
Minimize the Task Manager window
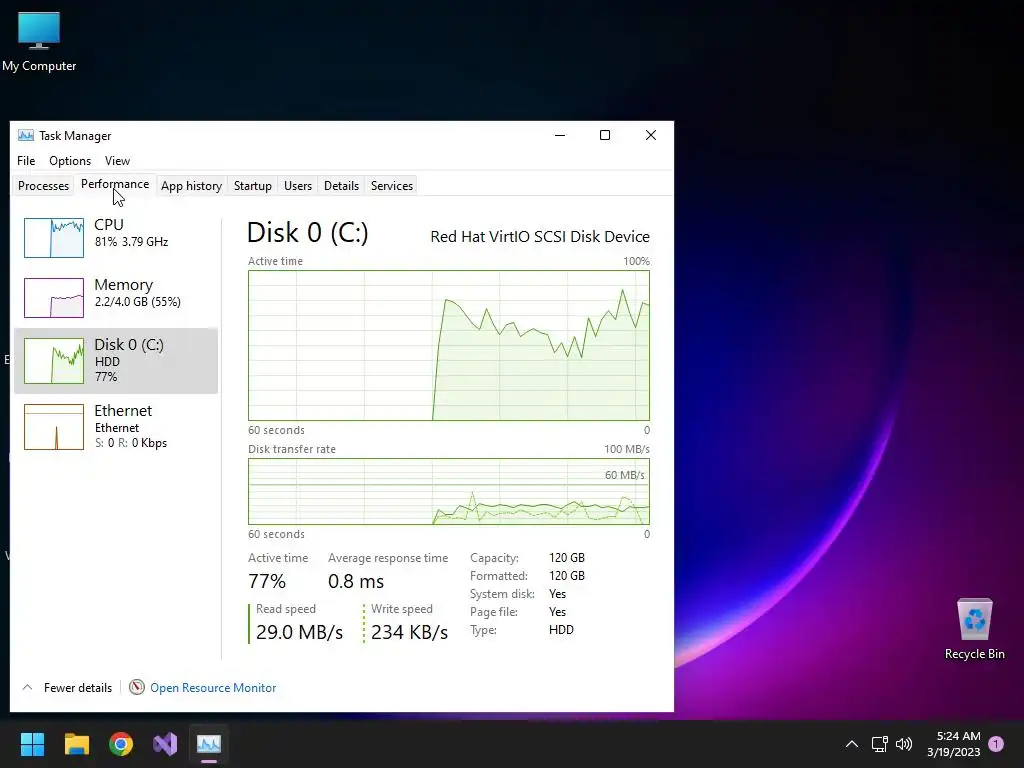560,135
